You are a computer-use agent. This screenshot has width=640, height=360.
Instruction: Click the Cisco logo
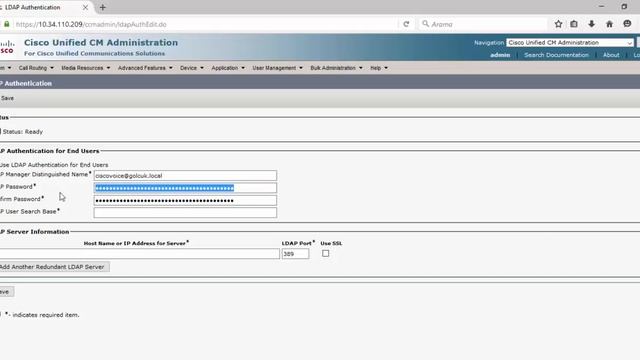click(x=7, y=47)
